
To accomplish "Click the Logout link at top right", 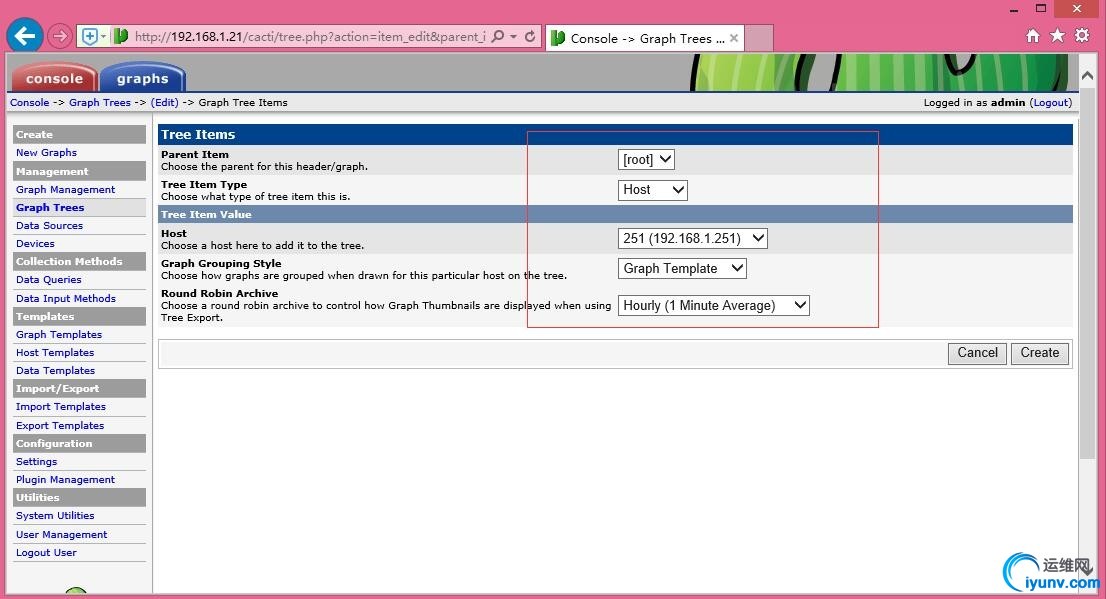I will [x=1051, y=102].
